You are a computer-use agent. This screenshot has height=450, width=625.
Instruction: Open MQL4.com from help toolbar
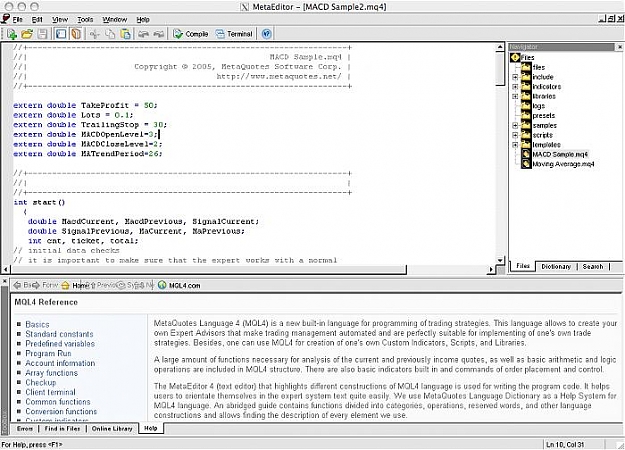click(179, 285)
